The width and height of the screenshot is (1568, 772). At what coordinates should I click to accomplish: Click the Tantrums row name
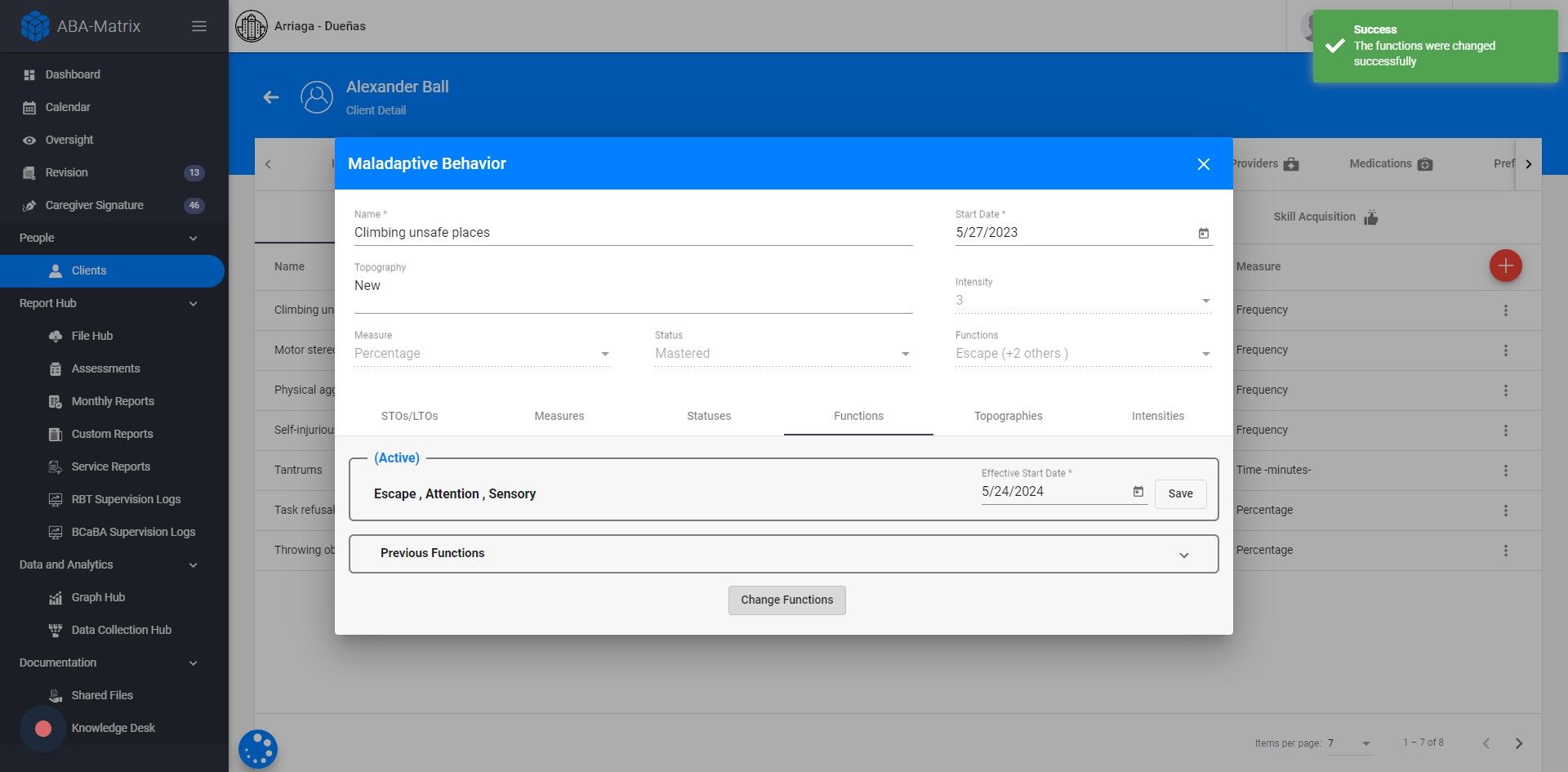point(298,471)
